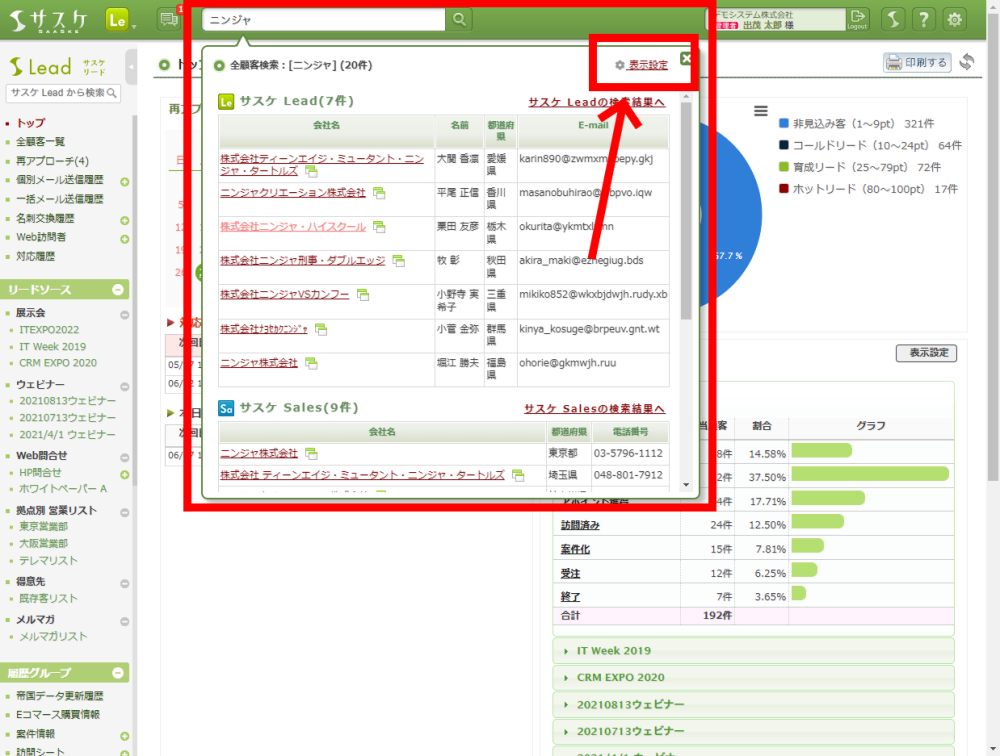Click the 表示設定 link in search popup

647,65
